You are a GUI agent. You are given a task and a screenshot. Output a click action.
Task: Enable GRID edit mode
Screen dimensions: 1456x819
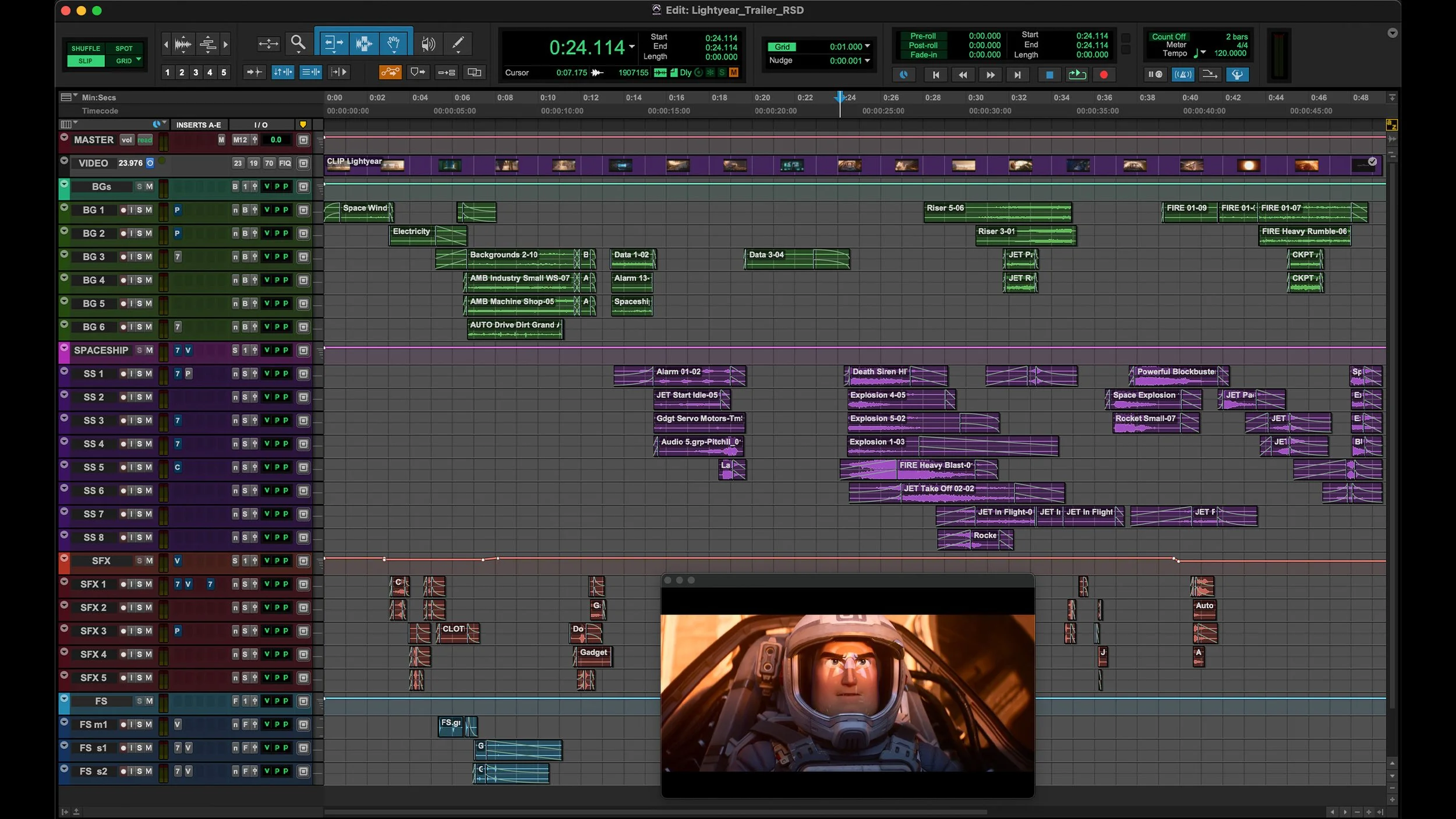tap(124, 61)
